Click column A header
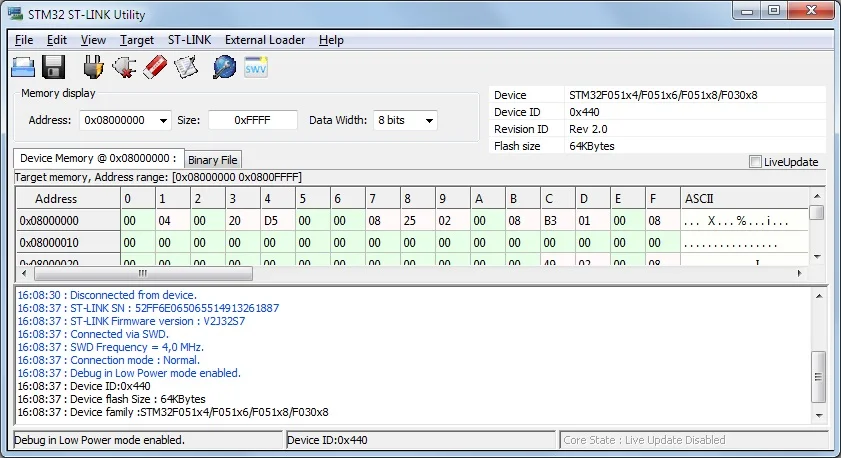Screen dimensions: 841x458 point(488,198)
